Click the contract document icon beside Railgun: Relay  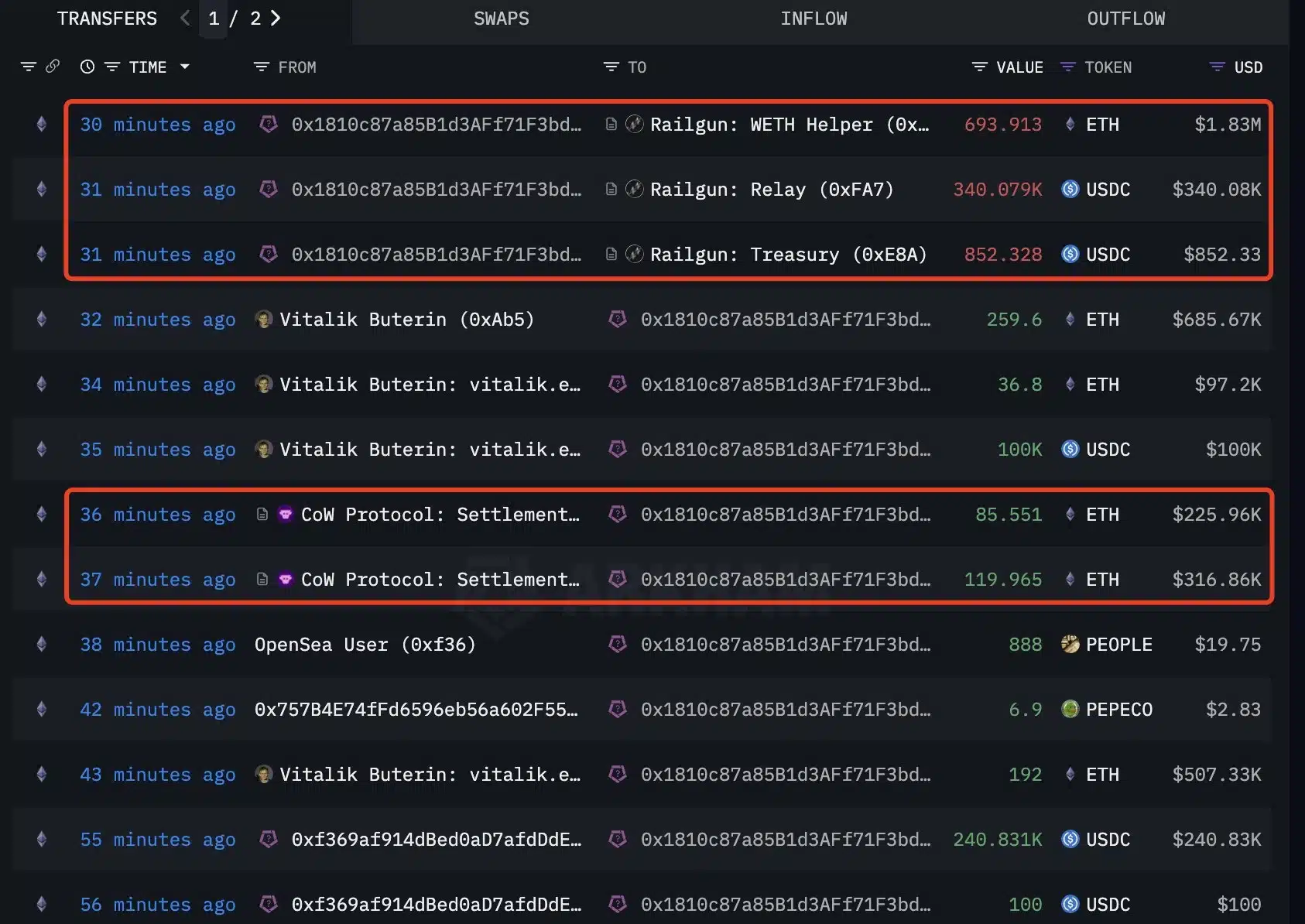pos(611,189)
